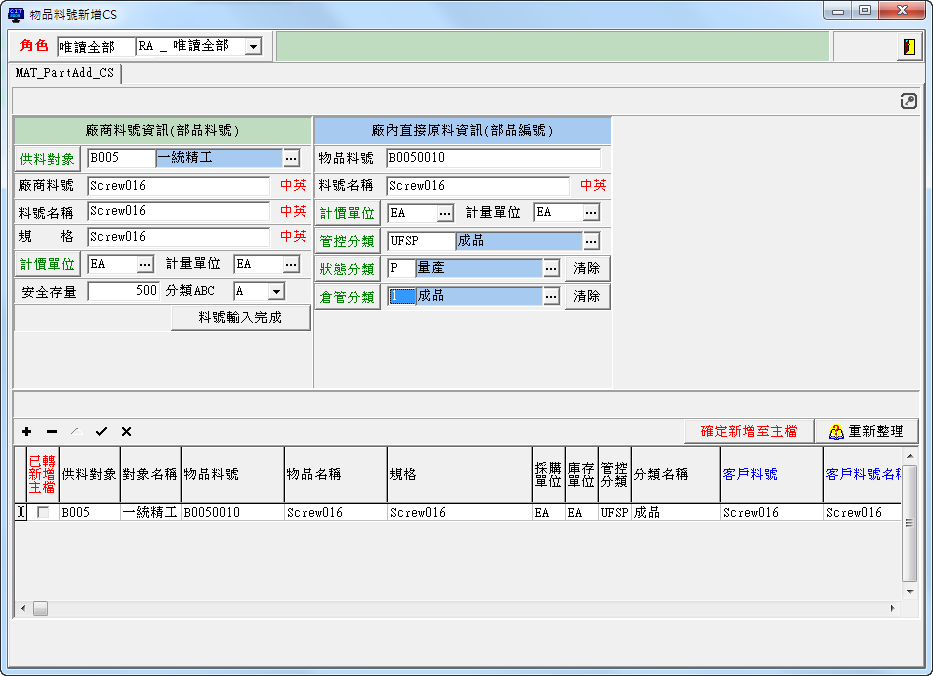The width and height of the screenshot is (933, 676).
Task: Click the plus icon to add record
Action: [26, 431]
